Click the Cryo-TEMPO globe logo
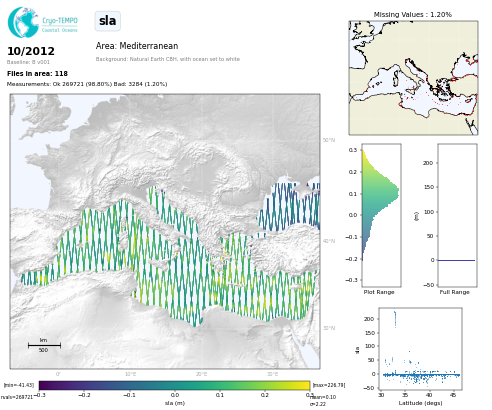492x410 pixels. [23, 22]
